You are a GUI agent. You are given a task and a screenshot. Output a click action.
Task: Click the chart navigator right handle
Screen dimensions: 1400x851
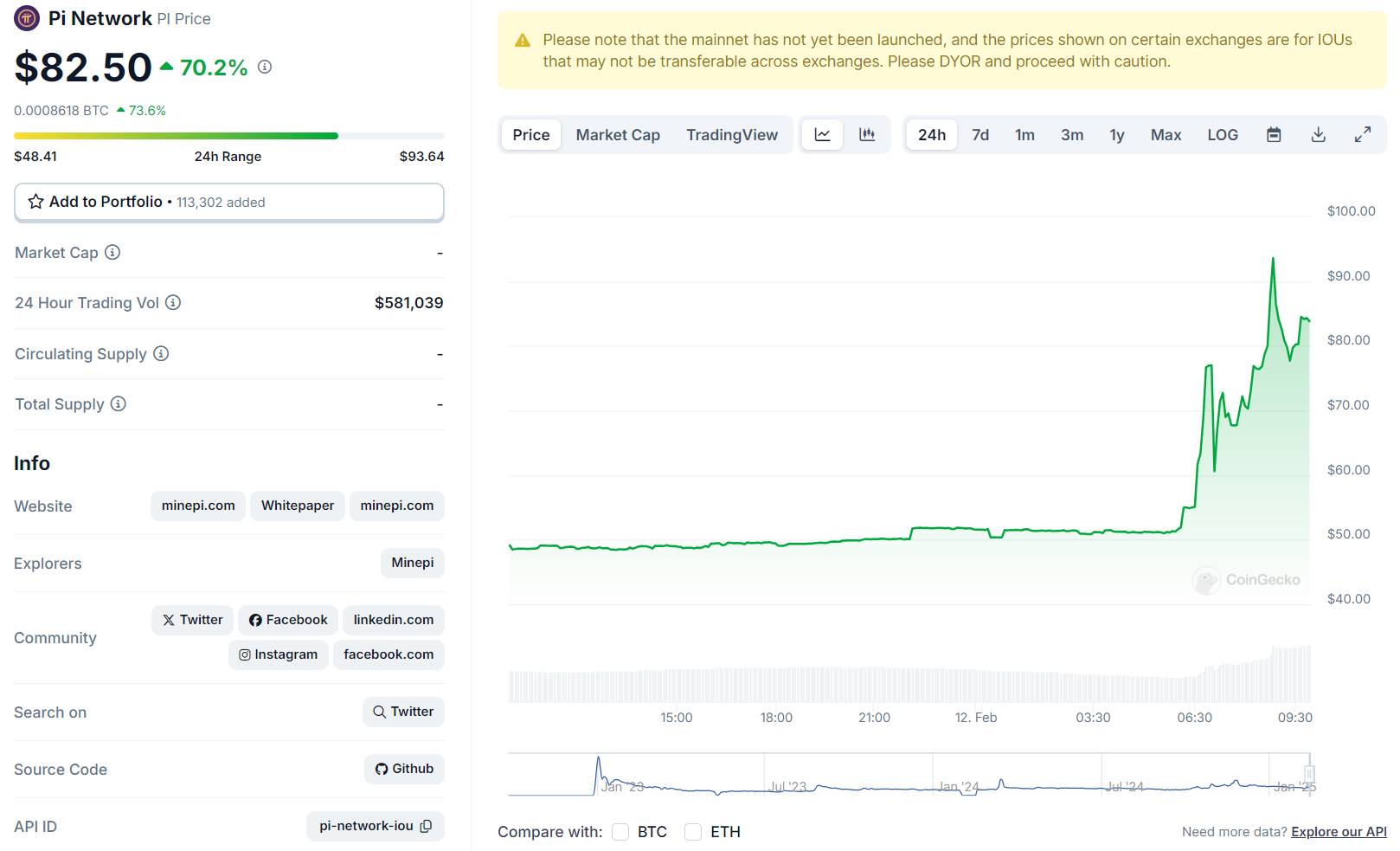click(x=1309, y=773)
